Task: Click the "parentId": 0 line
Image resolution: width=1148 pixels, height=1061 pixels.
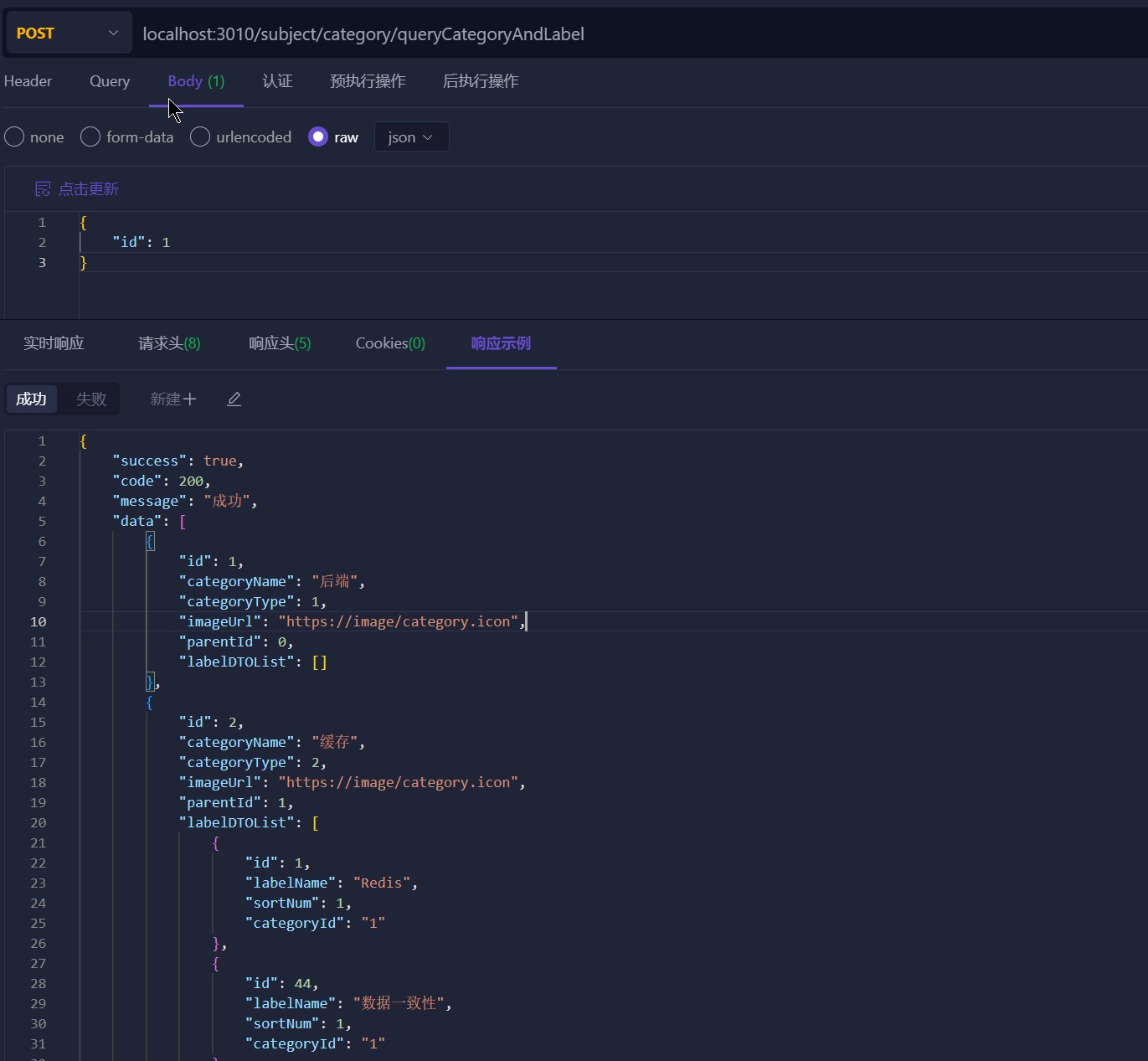Action: (236, 641)
